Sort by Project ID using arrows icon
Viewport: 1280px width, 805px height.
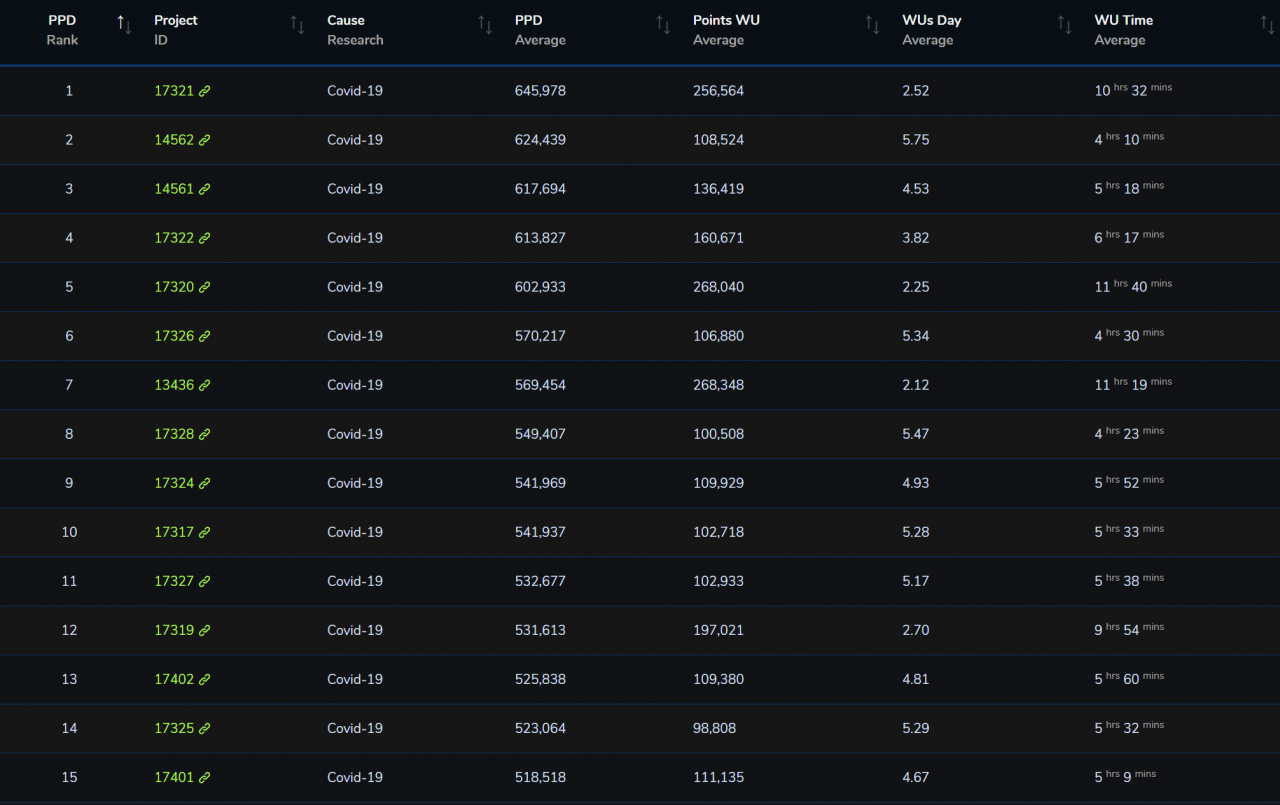point(297,24)
